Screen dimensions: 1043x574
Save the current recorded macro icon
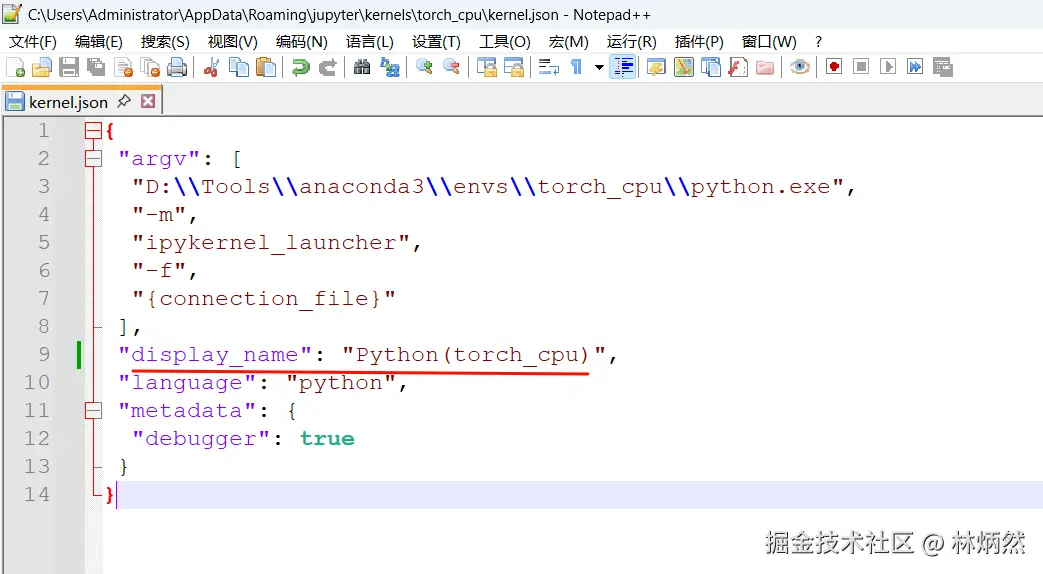[943, 67]
